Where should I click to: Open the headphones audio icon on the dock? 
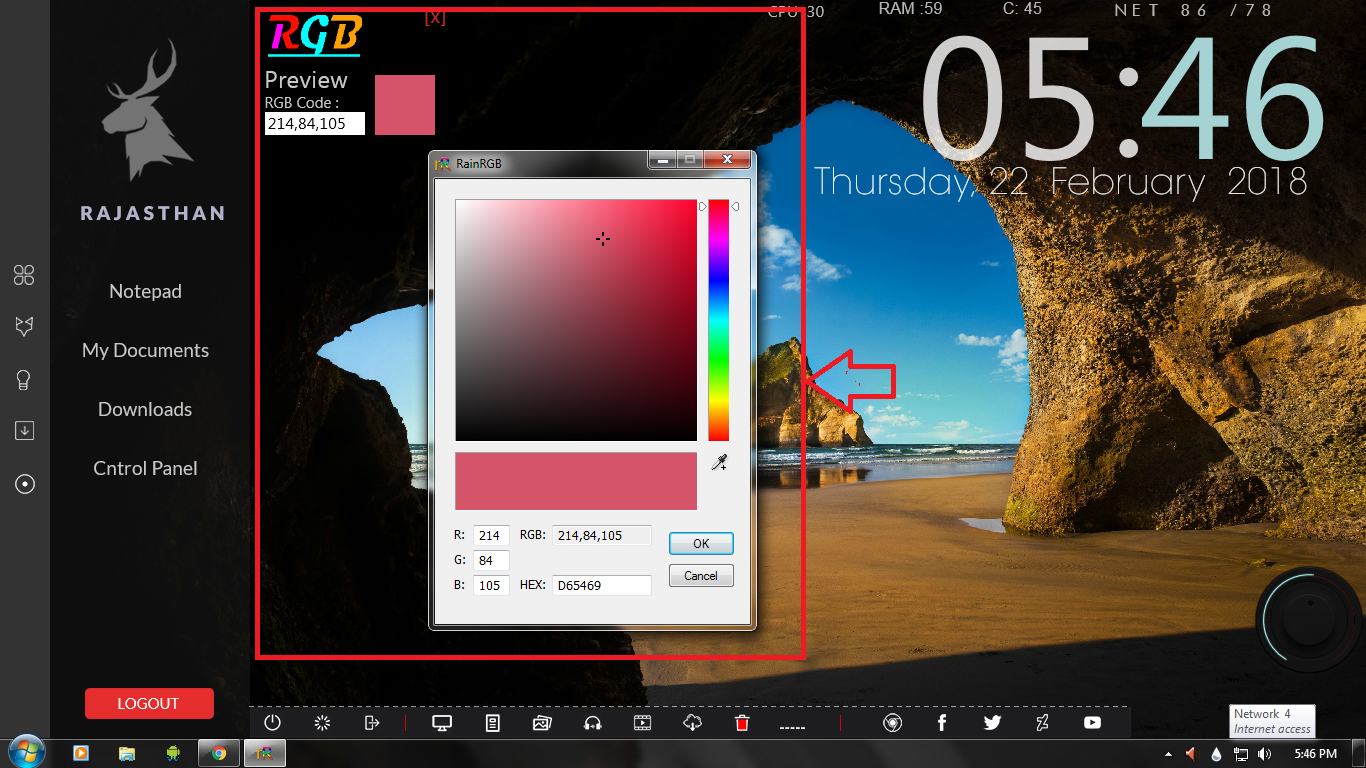(592, 722)
